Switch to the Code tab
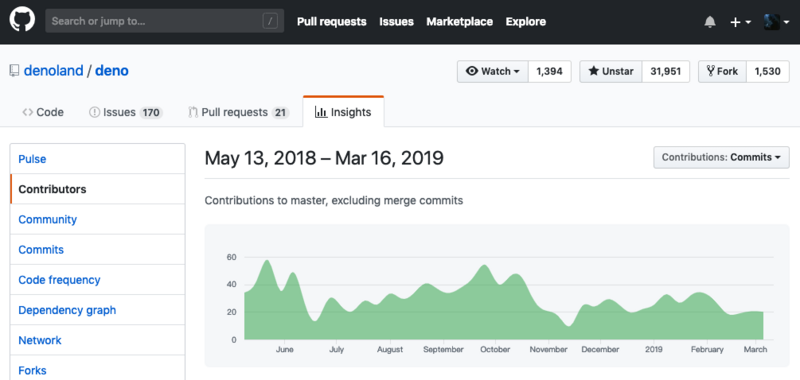The width and height of the screenshot is (800, 380). tap(43, 112)
